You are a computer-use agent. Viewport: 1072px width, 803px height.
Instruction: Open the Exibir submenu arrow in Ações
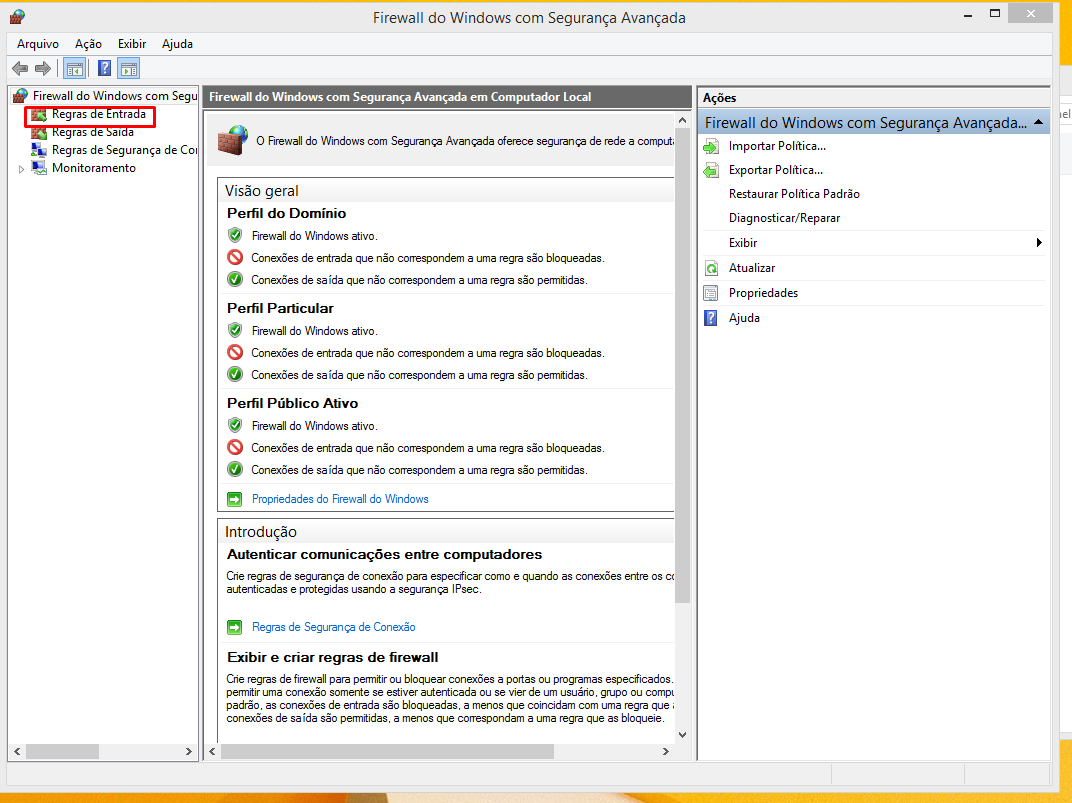[x=1039, y=243]
